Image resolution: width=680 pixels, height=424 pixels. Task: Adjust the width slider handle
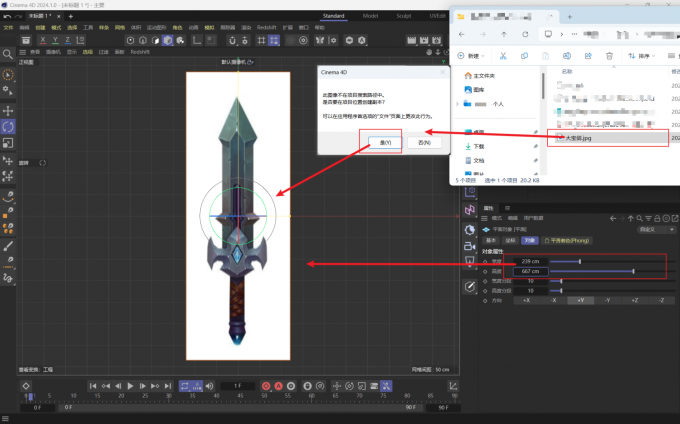coord(580,261)
